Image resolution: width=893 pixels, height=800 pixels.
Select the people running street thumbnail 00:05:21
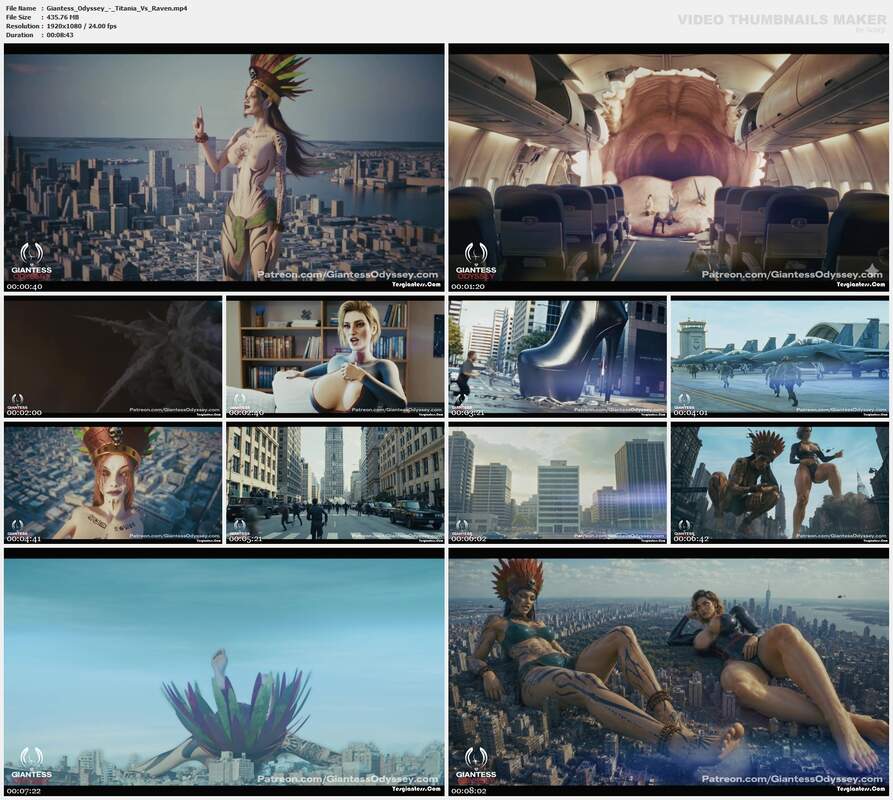pyautogui.click(x=335, y=483)
